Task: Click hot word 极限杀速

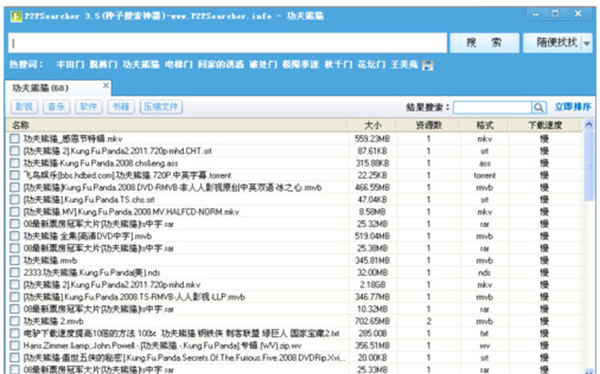Action: 300,64
